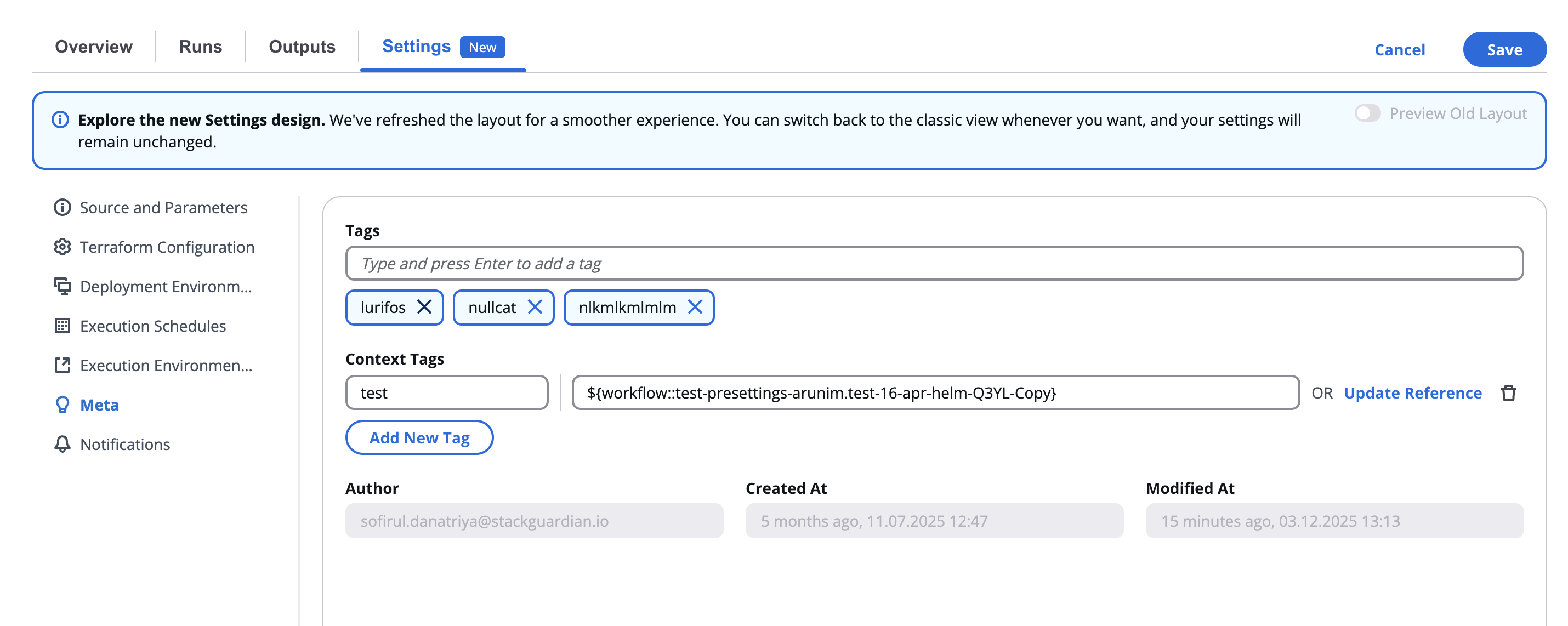1568x626 pixels.
Task: Click the Update Reference link
Action: [x=1412, y=393]
